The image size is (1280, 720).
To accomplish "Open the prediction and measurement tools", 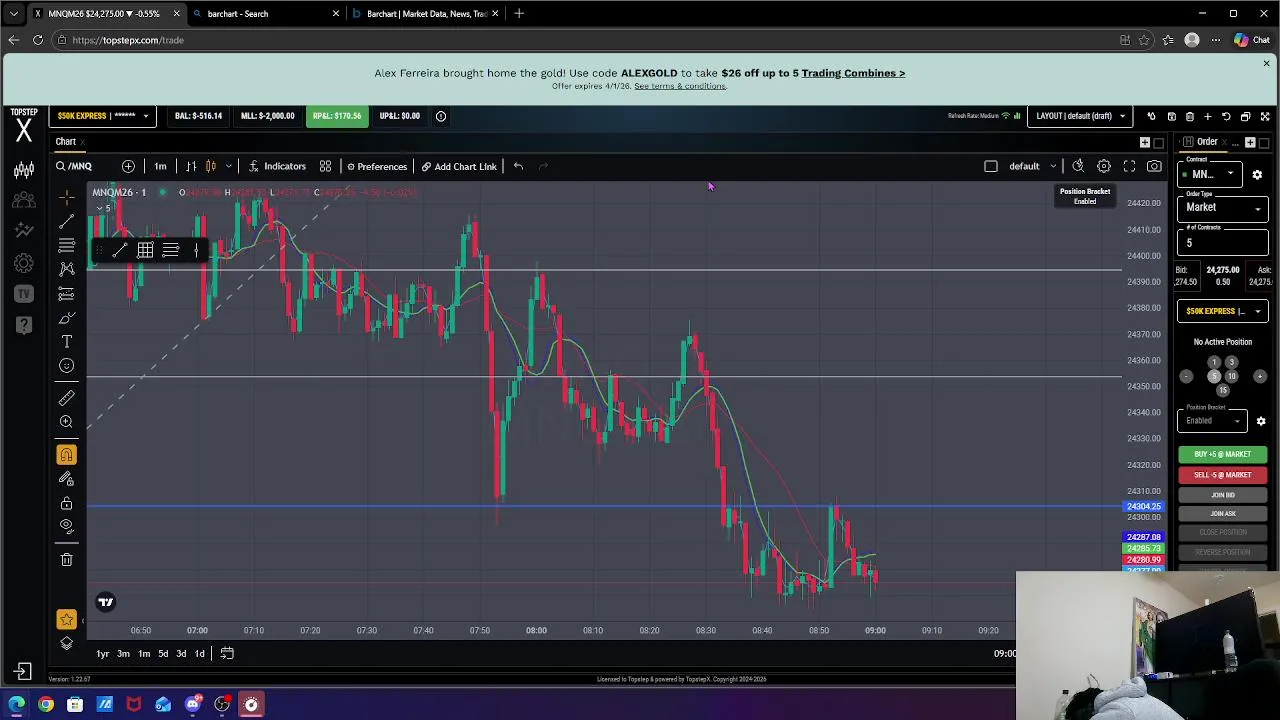I will pos(66,293).
